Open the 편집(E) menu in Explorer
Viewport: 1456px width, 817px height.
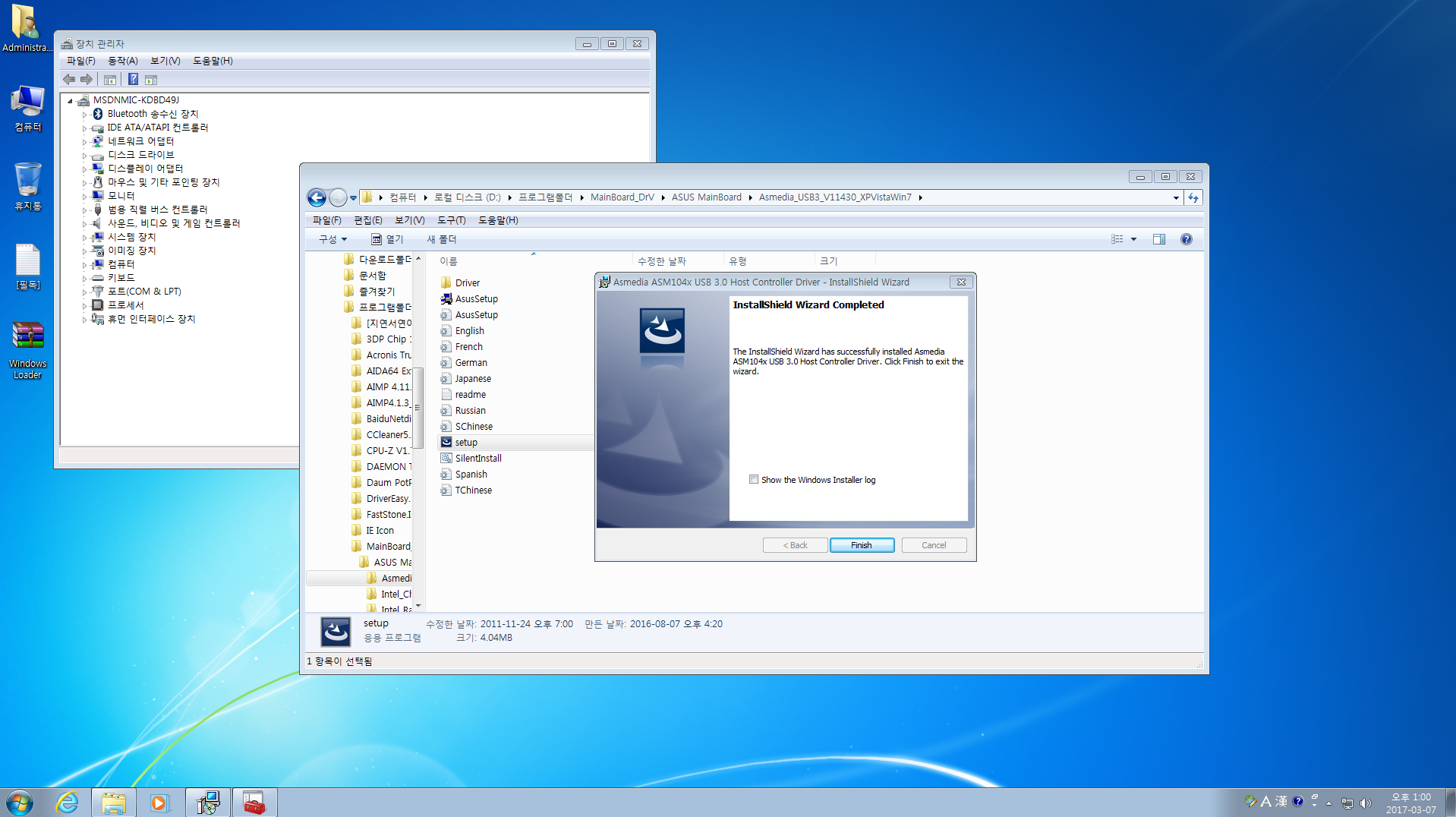(x=367, y=220)
